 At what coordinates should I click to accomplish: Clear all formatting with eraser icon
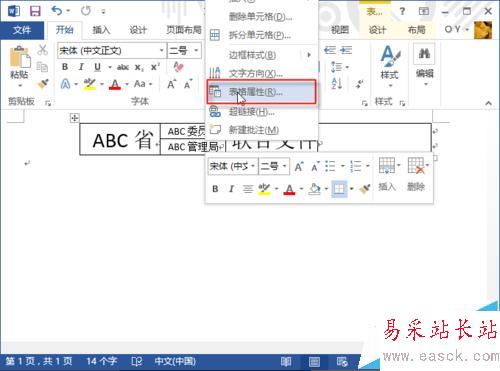click(x=179, y=67)
